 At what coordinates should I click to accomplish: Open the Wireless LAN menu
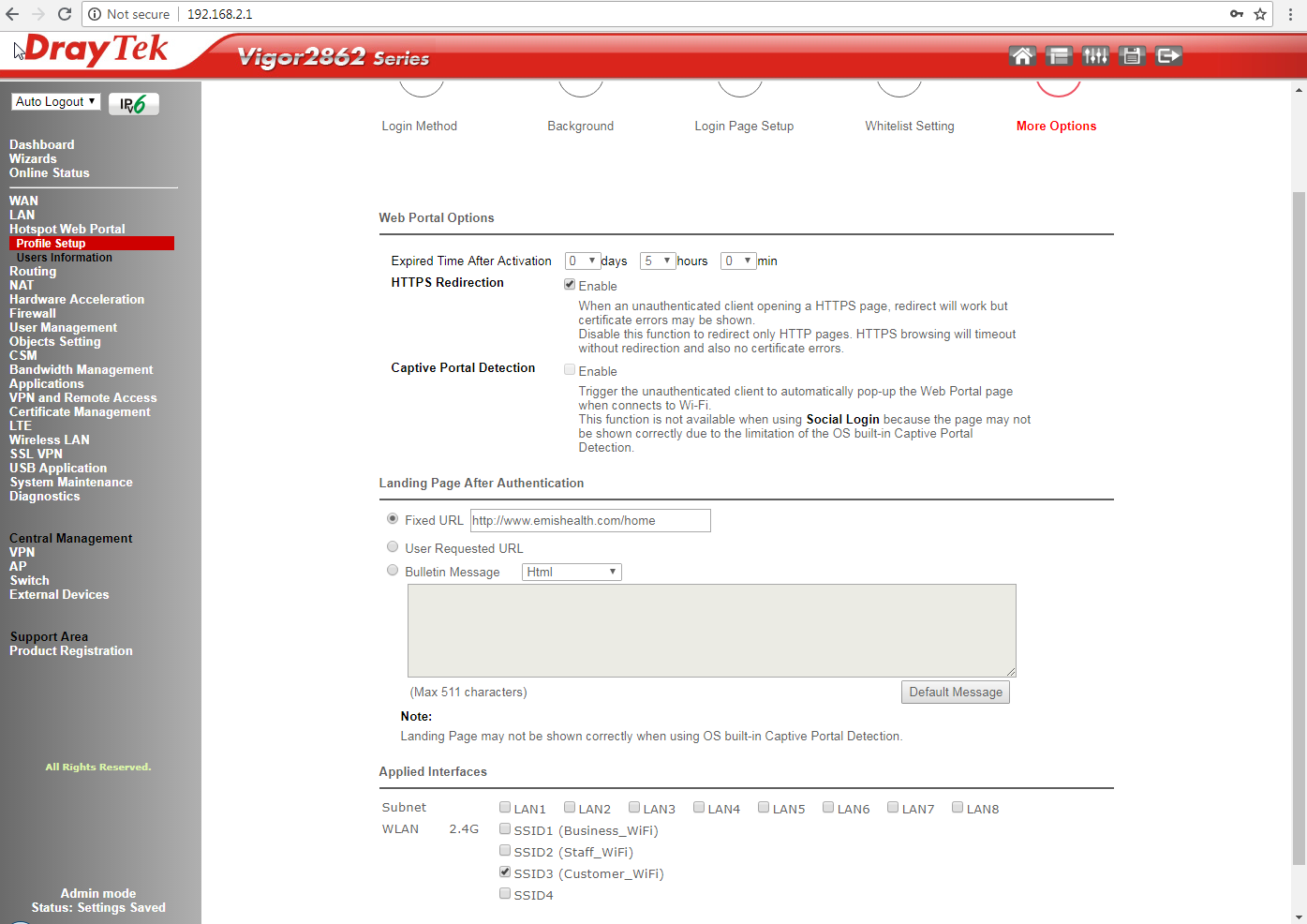(x=49, y=440)
